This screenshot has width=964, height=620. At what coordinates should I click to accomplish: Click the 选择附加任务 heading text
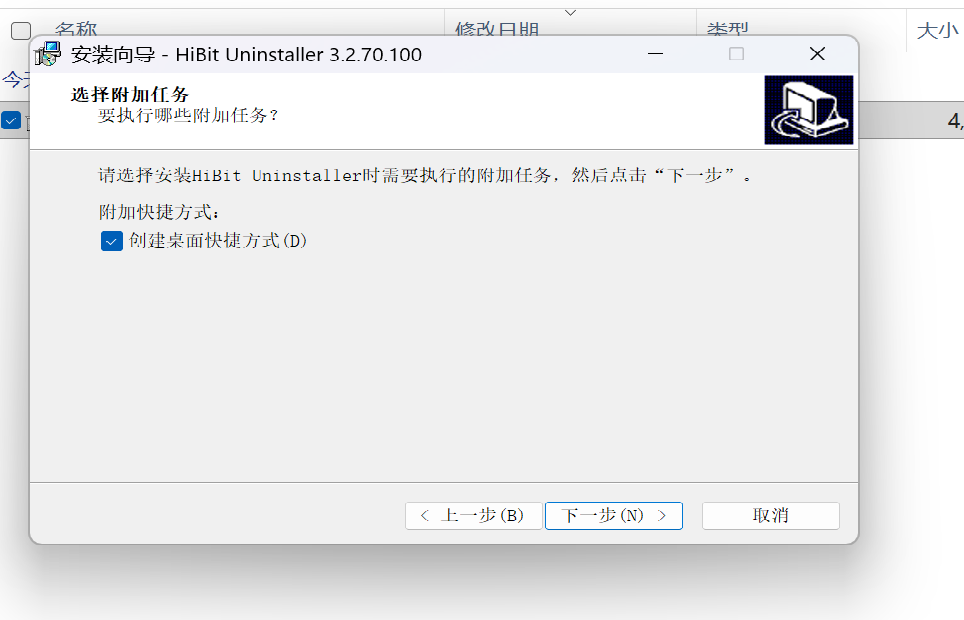point(130,95)
